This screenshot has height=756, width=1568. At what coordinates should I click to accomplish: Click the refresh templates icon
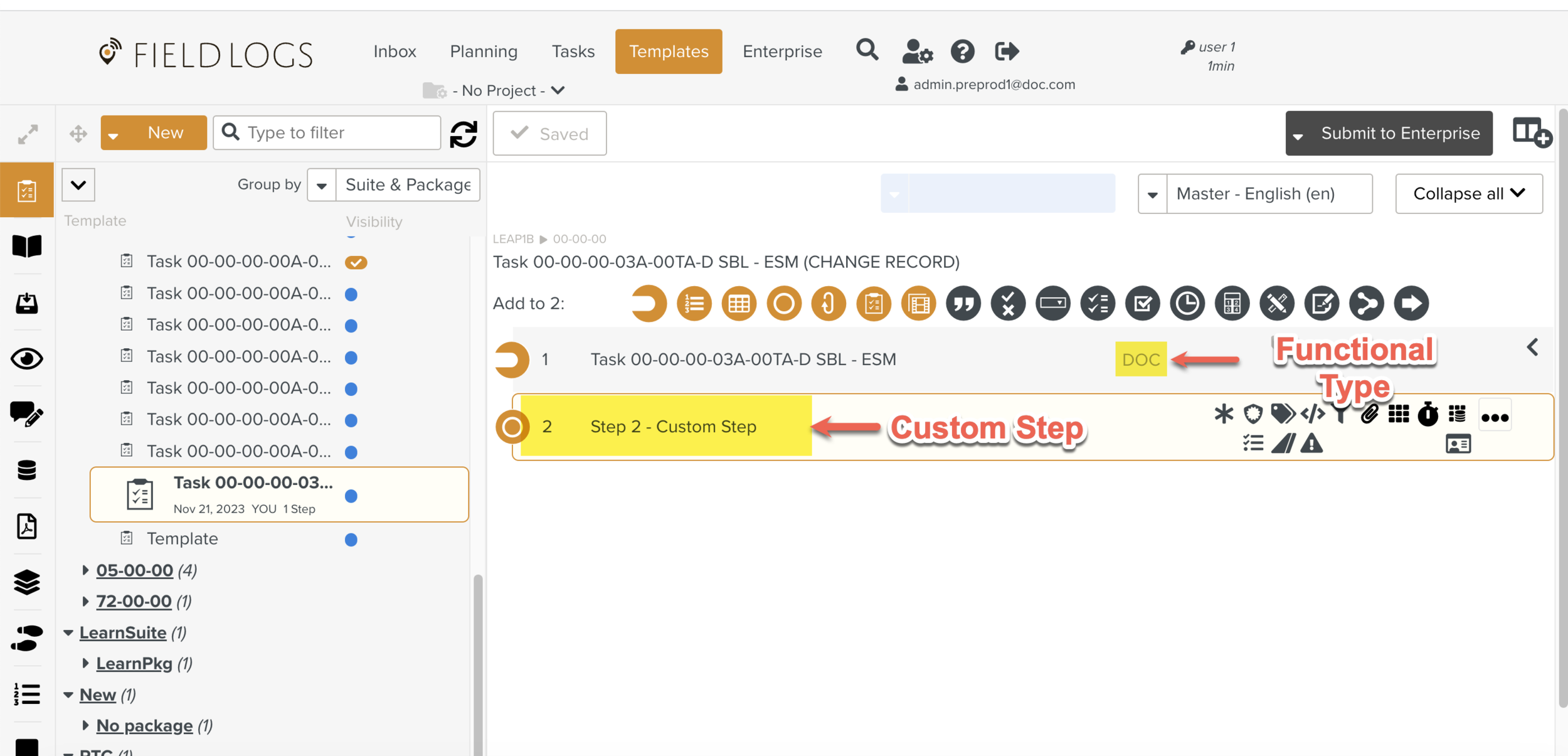464,134
